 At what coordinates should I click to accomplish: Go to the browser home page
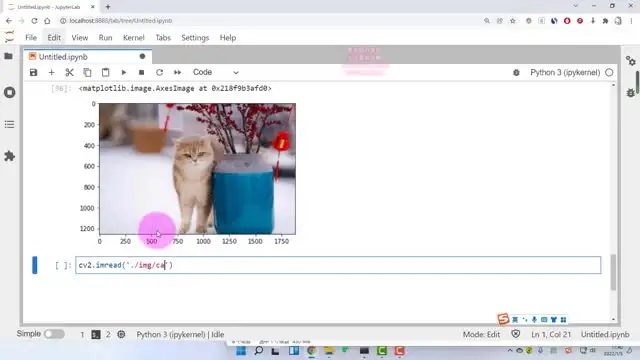[x=47, y=21]
